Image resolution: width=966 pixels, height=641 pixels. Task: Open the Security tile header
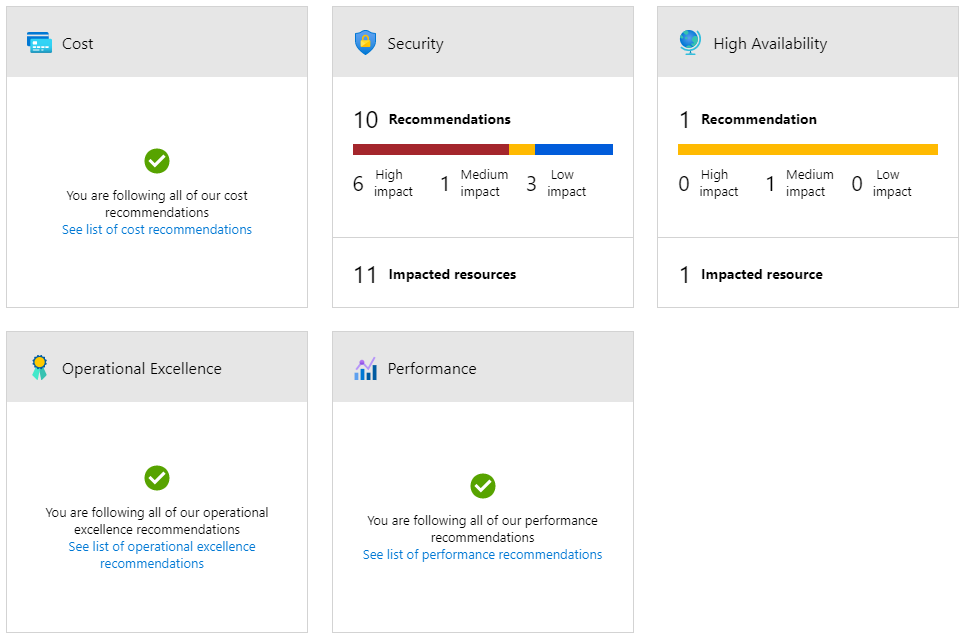point(483,42)
